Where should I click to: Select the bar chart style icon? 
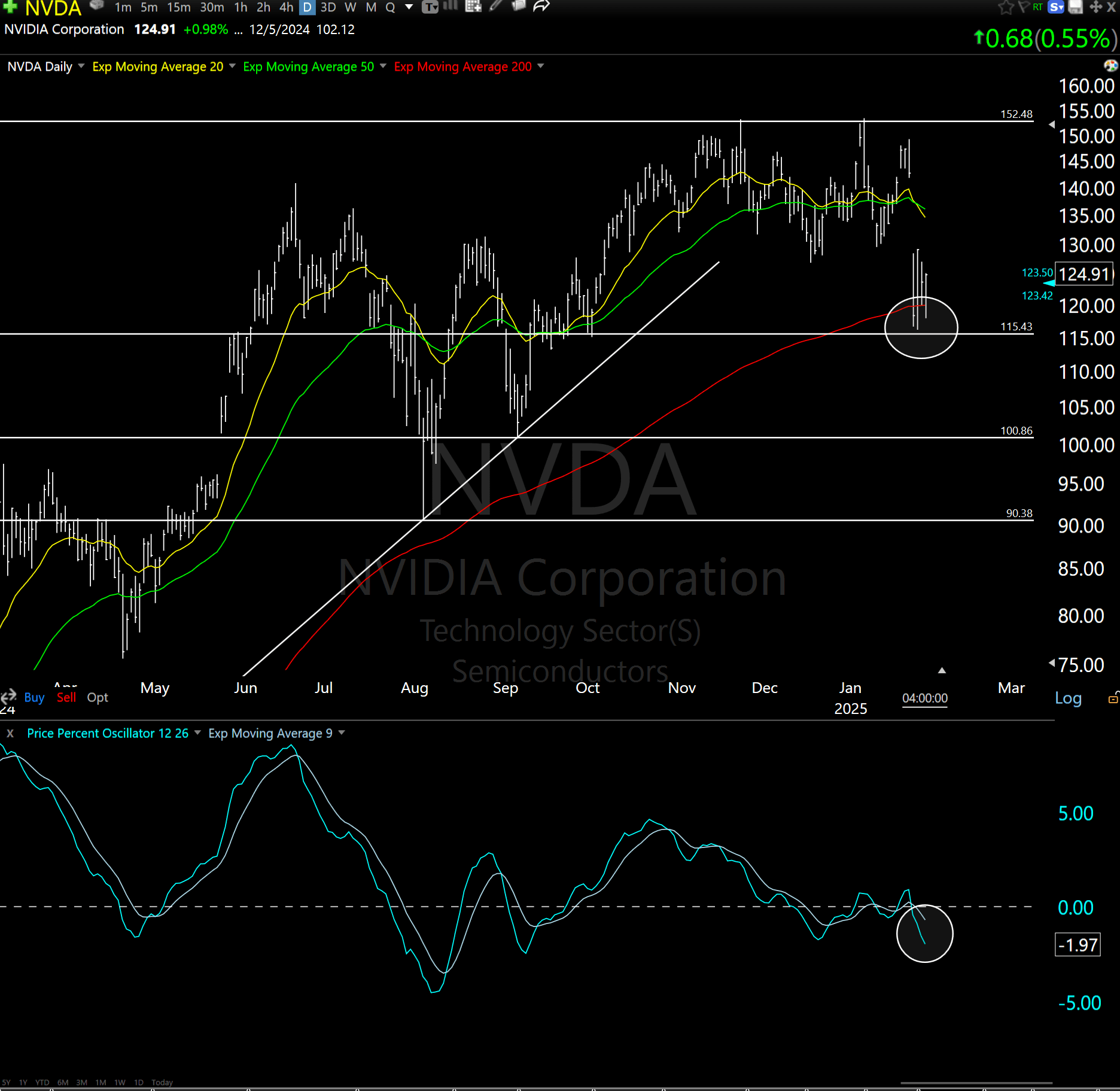[x=450, y=7]
